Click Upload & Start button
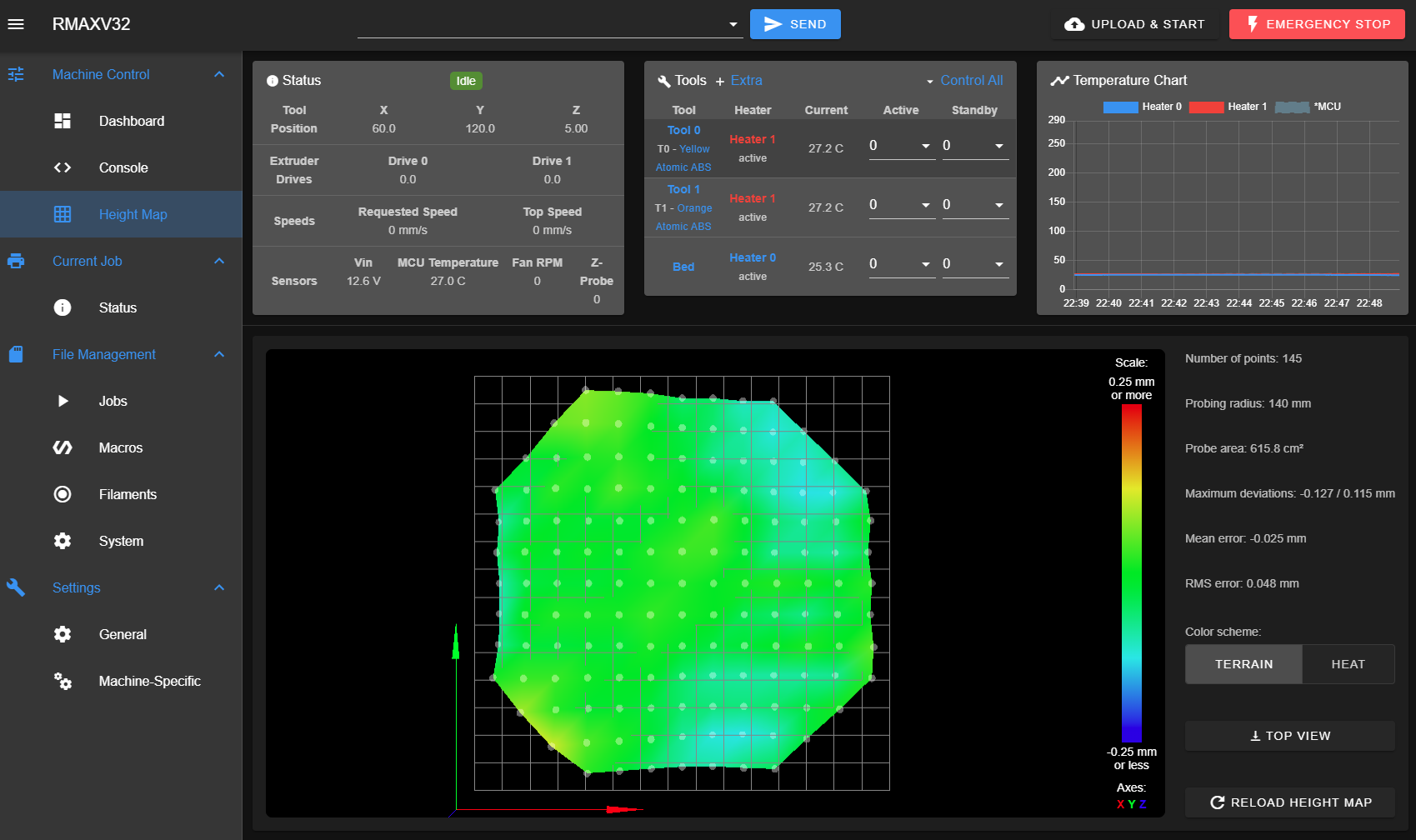 [1134, 24]
